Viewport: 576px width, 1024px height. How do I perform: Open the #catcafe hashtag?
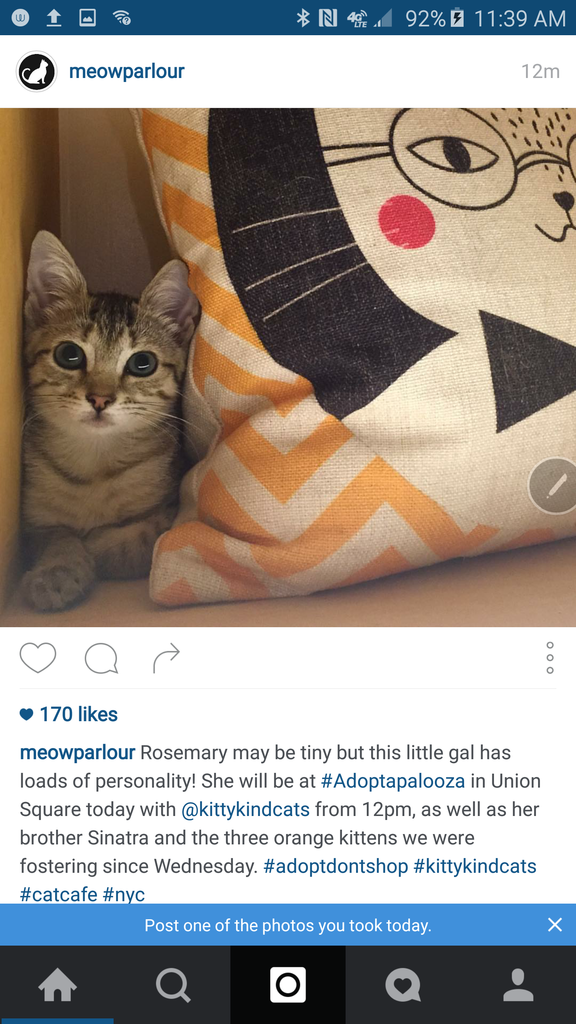(x=59, y=894)
